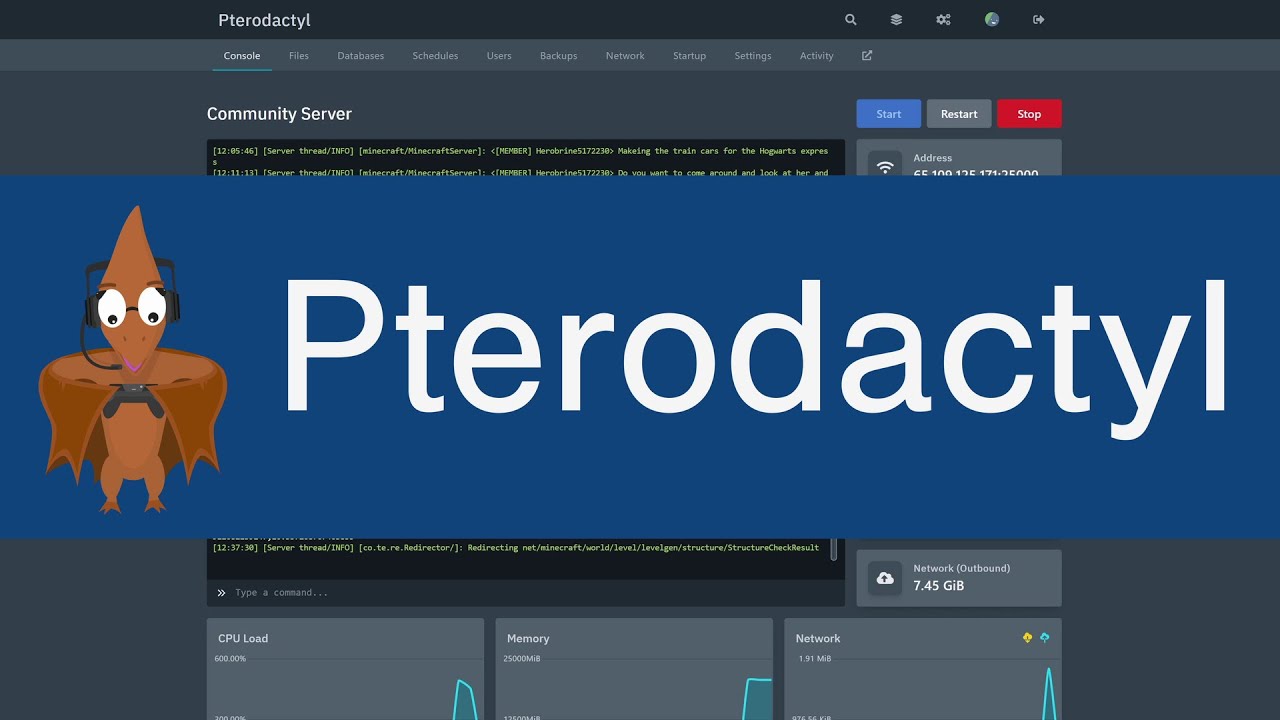Click the 1.91 MiB network axis label
Screen dimensions: 1280x720
(x=814, y=659)
